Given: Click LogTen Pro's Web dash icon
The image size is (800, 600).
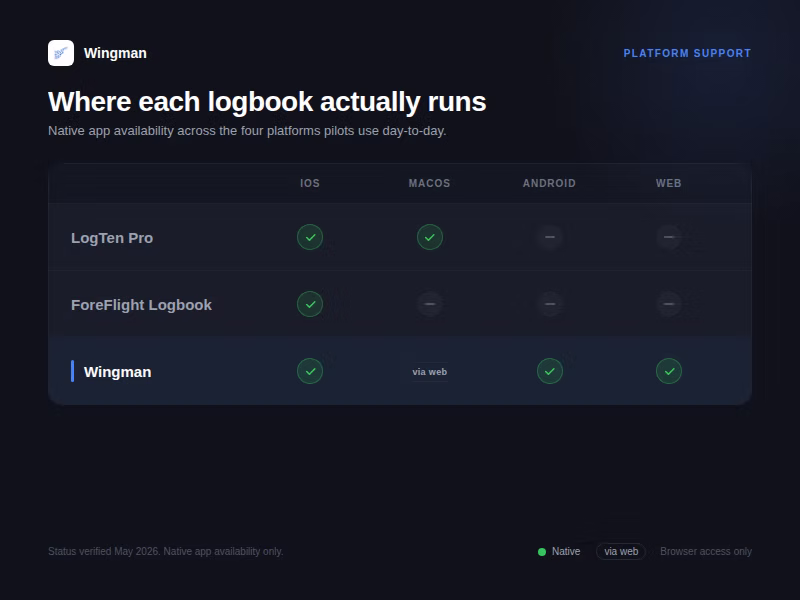Looking at the screenshot, I should [668, 237].
